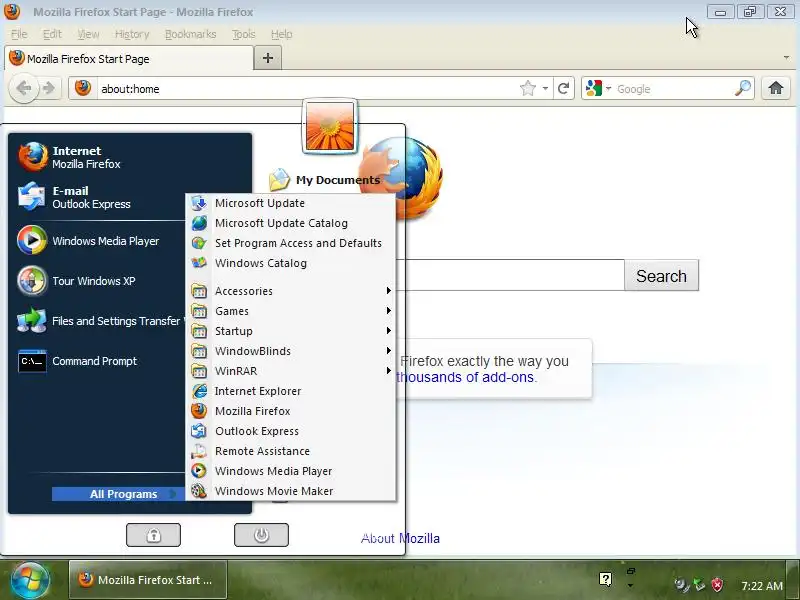The width and height of the screenshot is (800, 600).
Task: Open the History menu
Action: [x=132, y=34]
